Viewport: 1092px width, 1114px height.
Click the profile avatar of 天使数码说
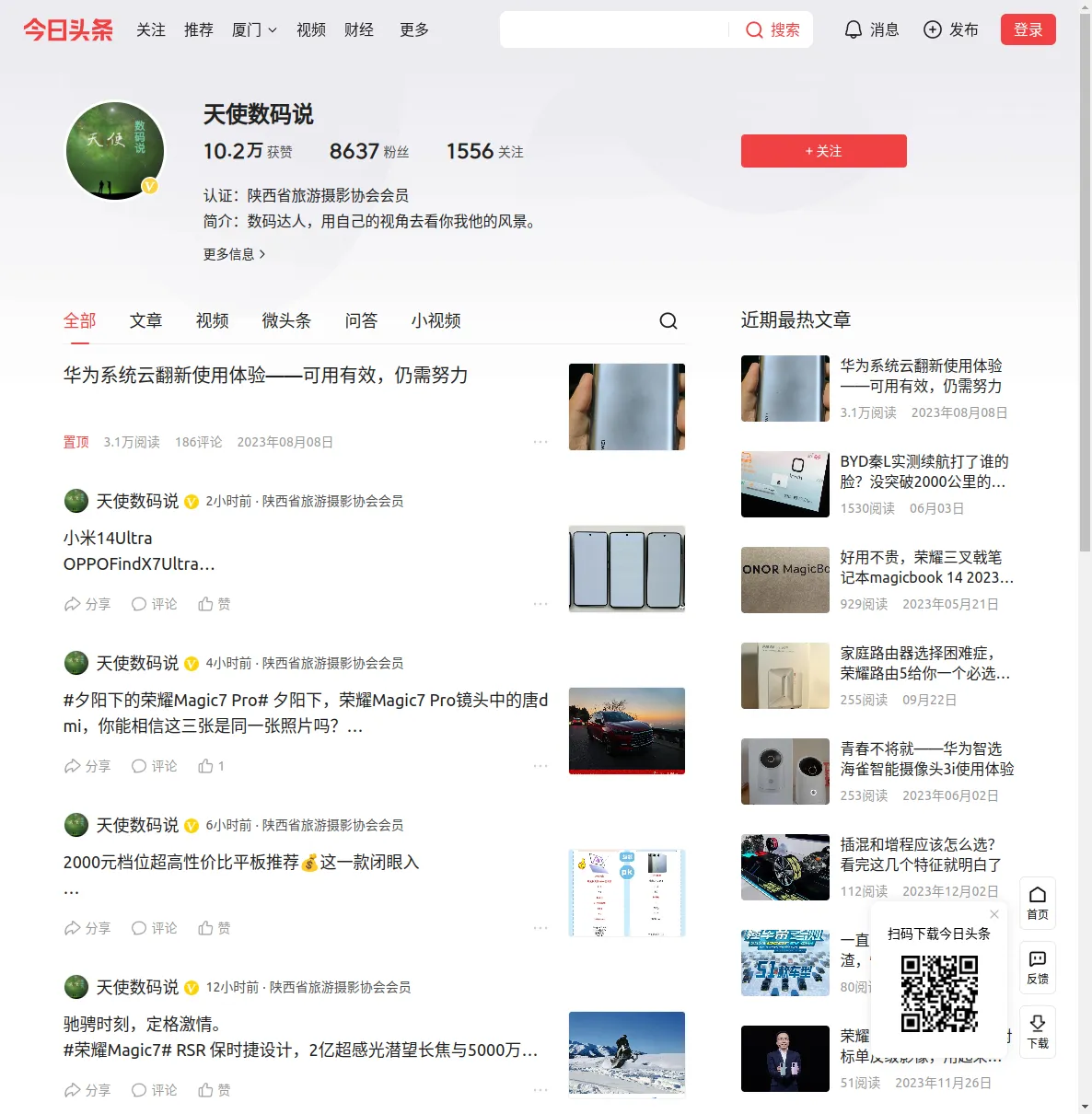pos(115,151)
